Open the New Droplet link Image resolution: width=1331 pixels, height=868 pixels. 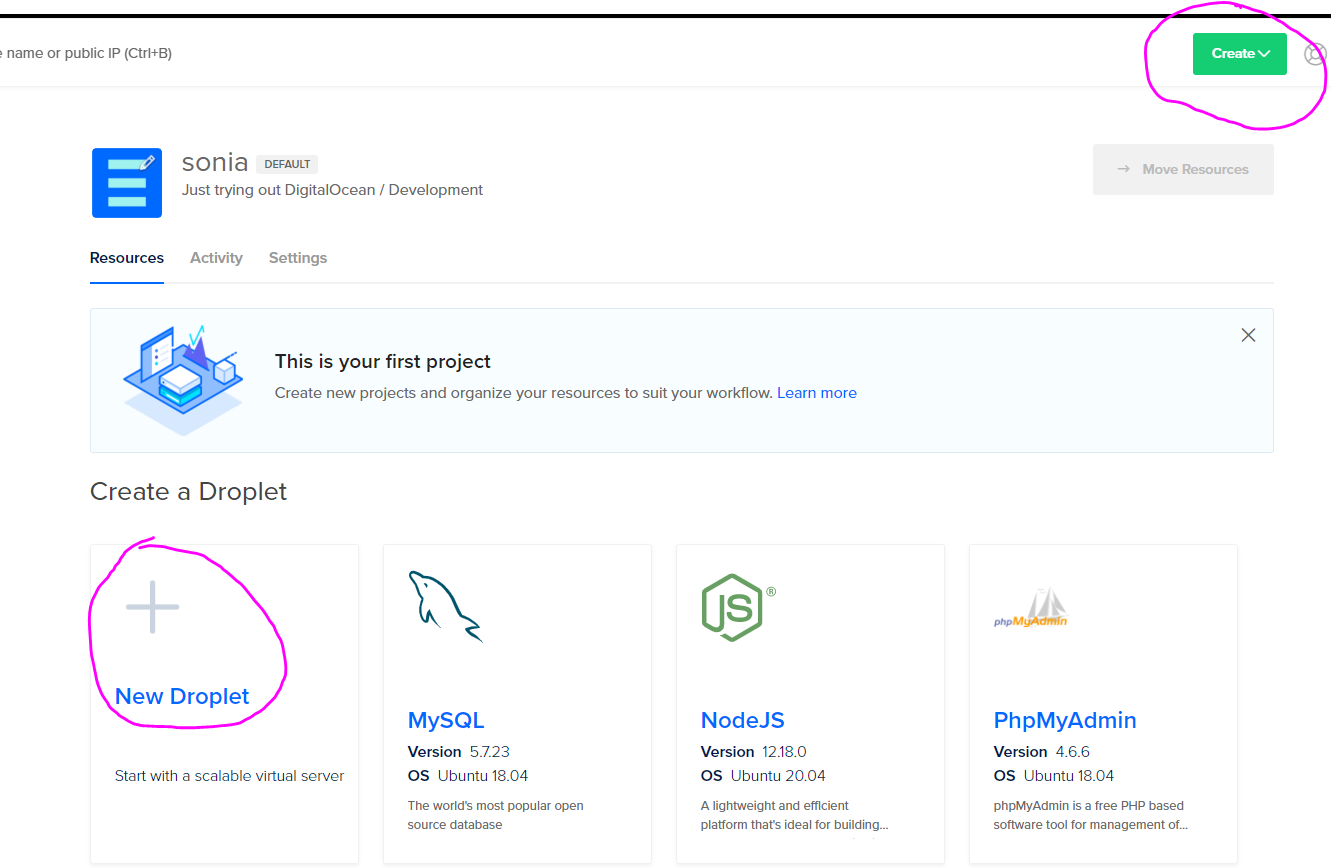tap(182, 696)
